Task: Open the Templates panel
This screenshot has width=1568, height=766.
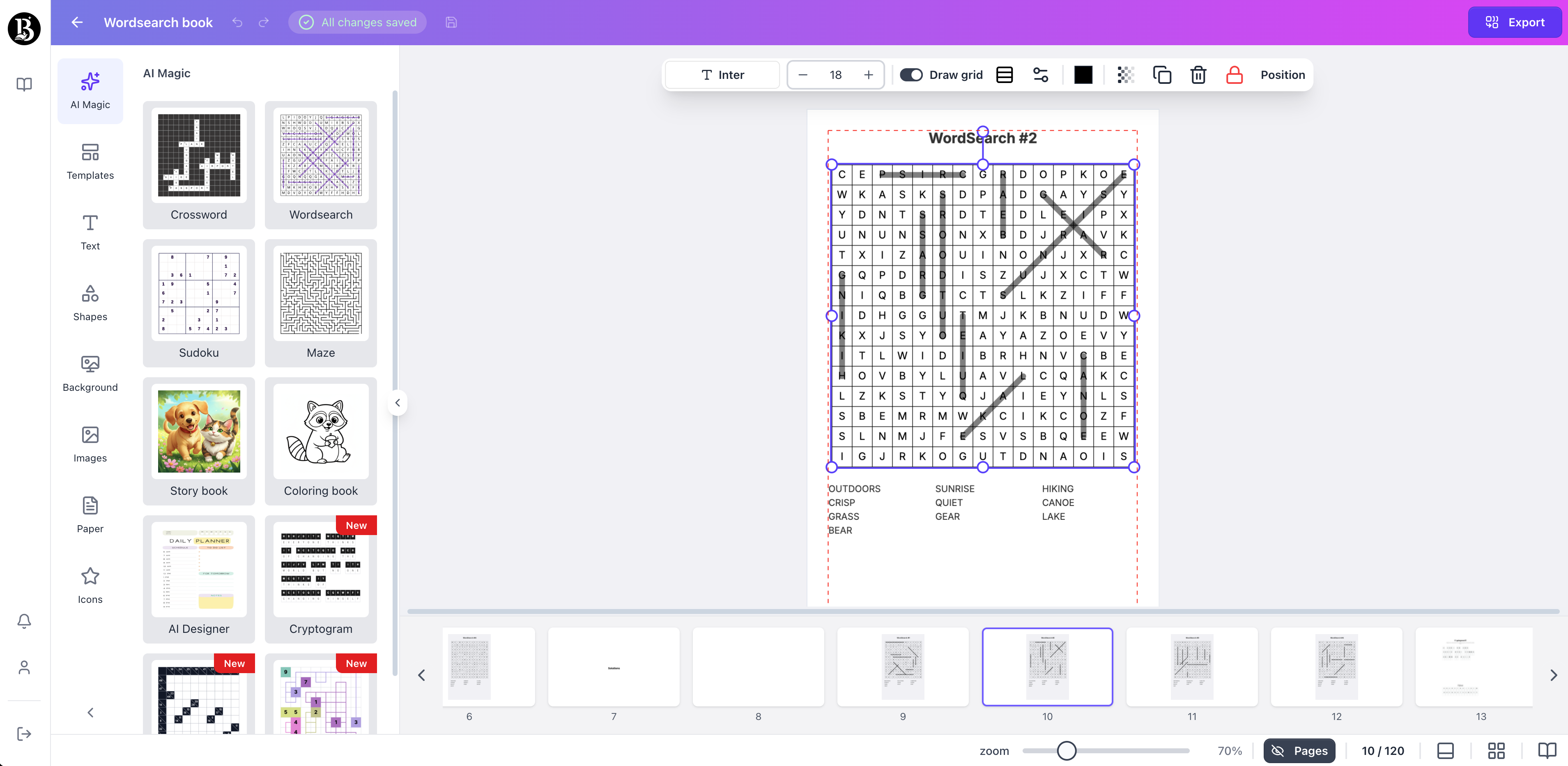Action: (90, 162)
